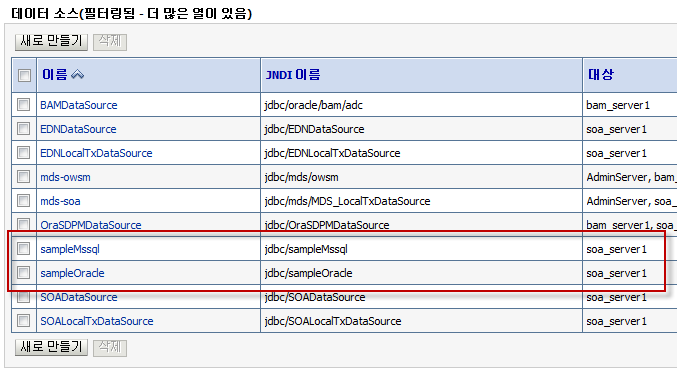Open the sampleMssql data source link

70,249
